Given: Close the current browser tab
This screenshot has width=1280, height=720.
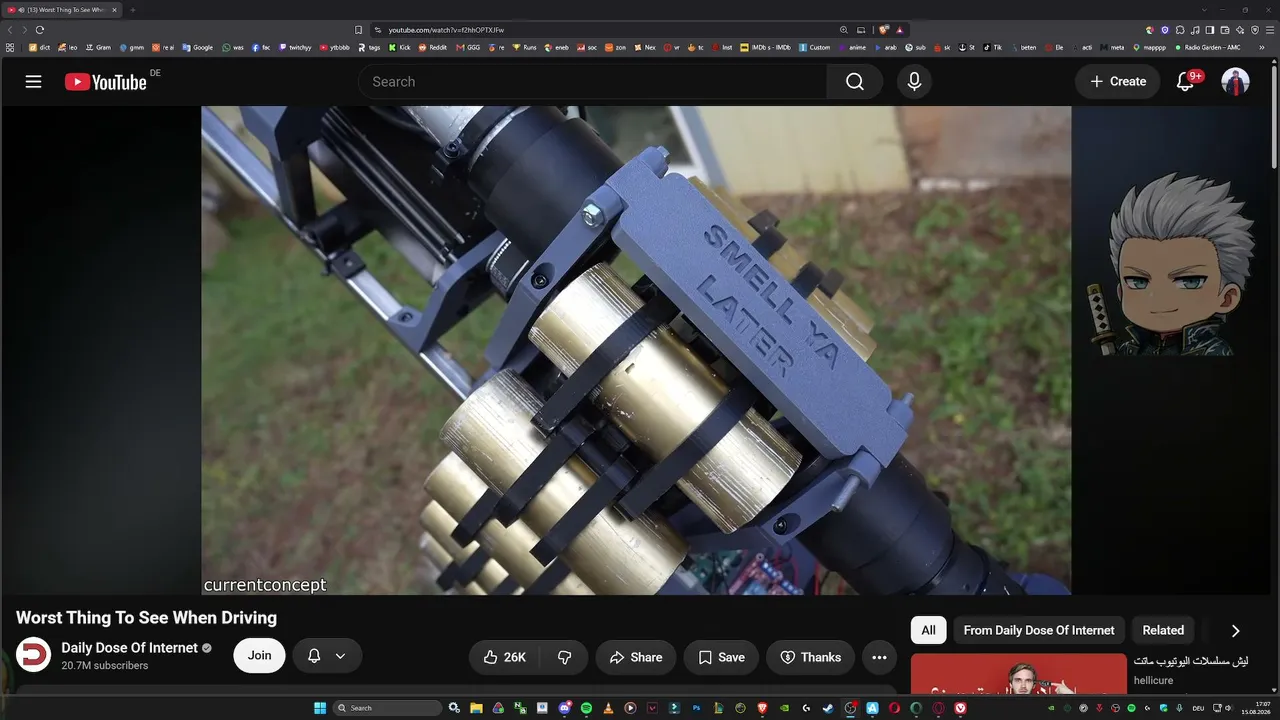Looking at the screenshot, I should click(x=114, y=10).
